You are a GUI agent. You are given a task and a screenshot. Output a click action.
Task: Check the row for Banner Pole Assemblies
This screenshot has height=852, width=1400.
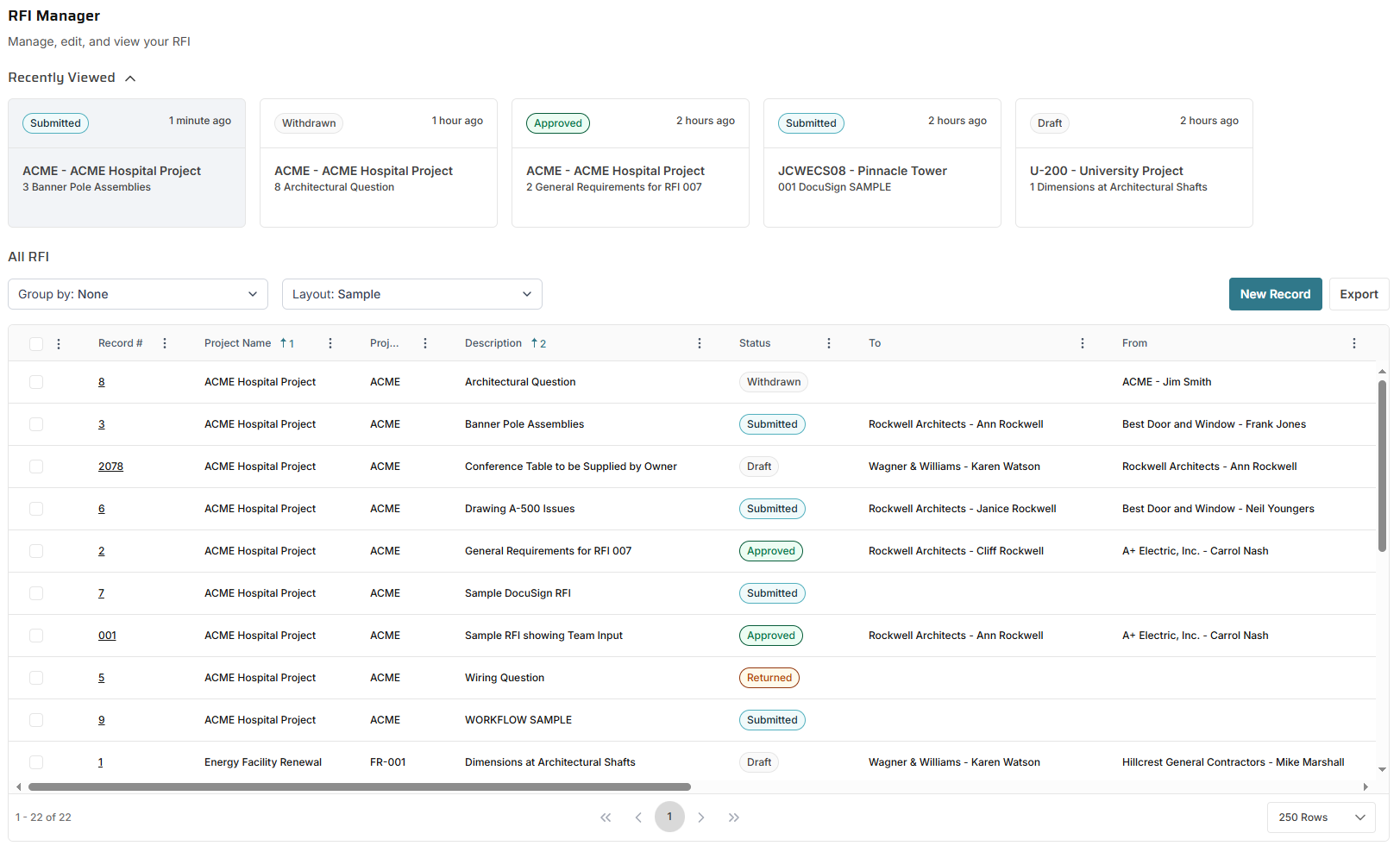[x=36, y=424]
